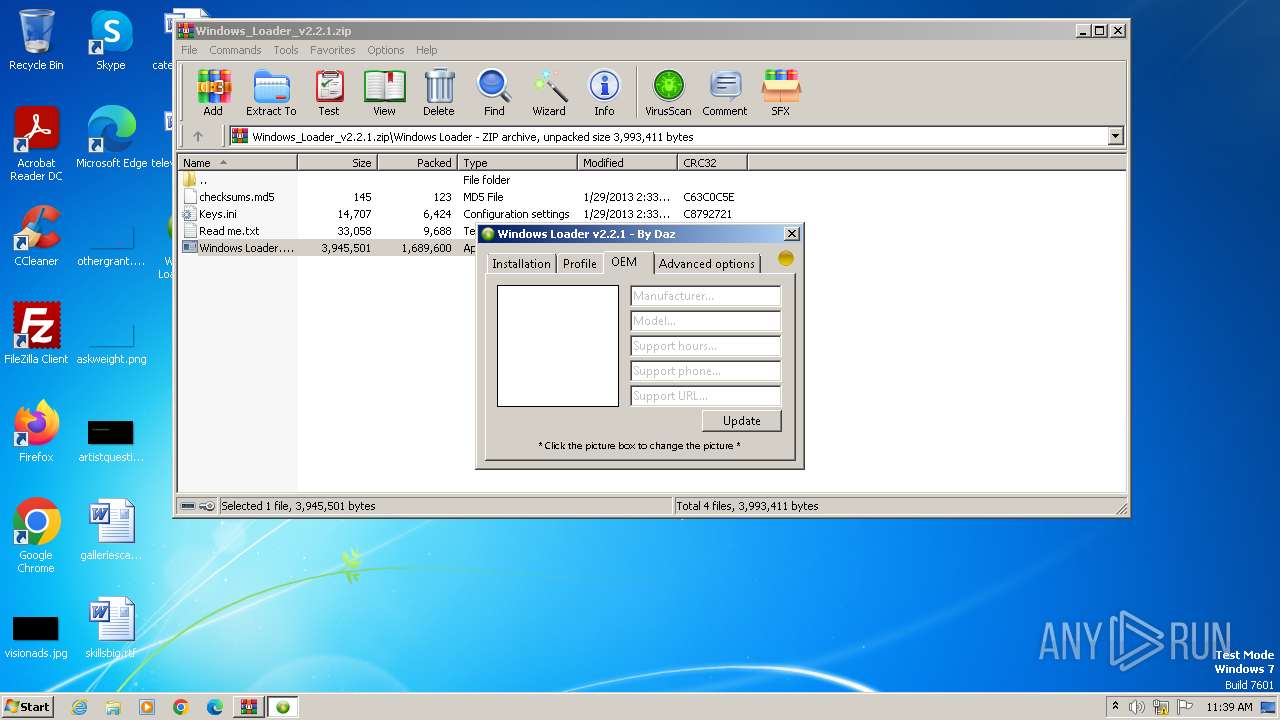The height and width of the screenshot is (720, 1280).
Task: Click the Support hours field
Action: (x=705, y=346)
